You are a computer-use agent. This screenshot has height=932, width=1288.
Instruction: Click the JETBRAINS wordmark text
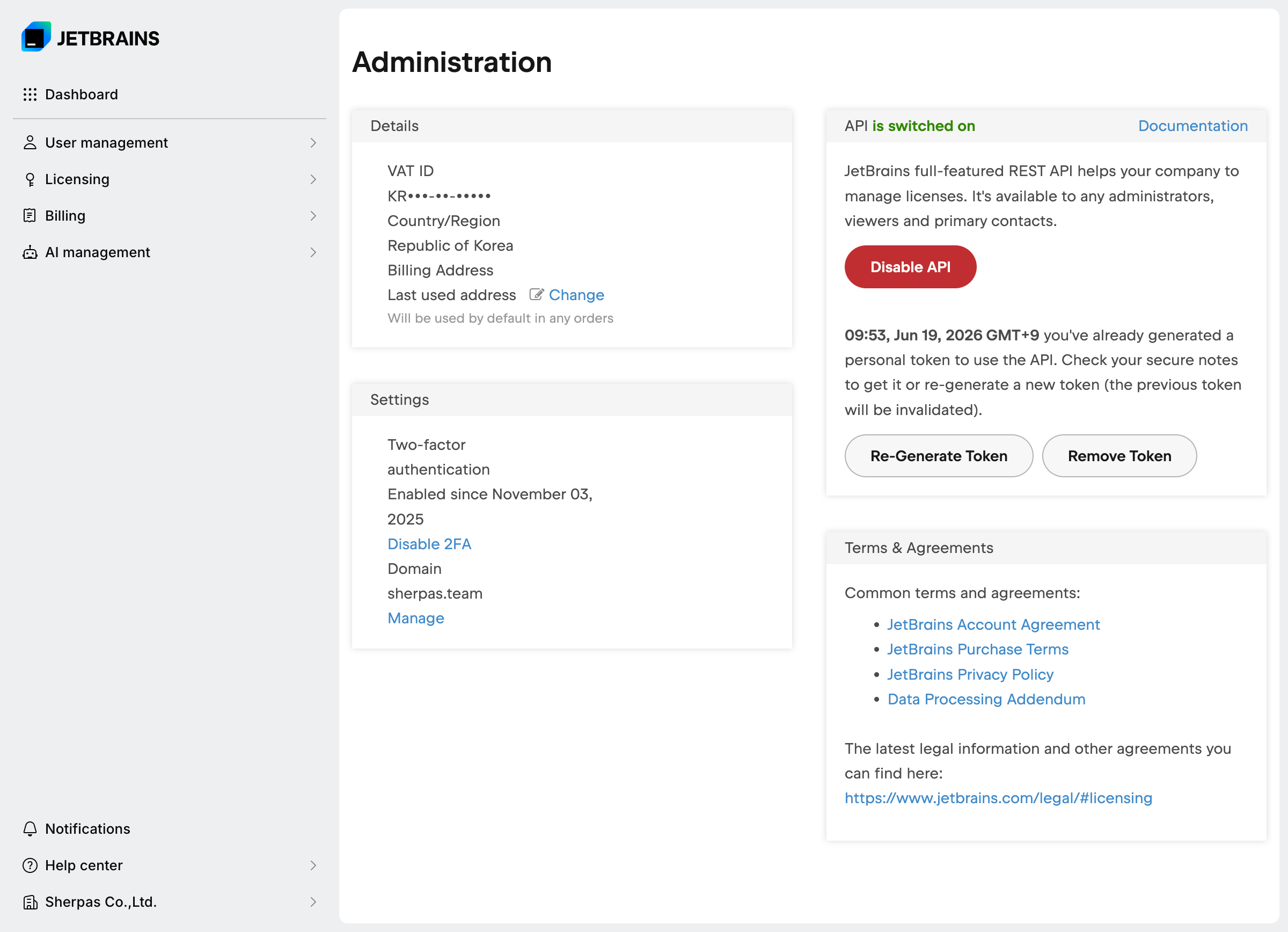pos(108,39)
